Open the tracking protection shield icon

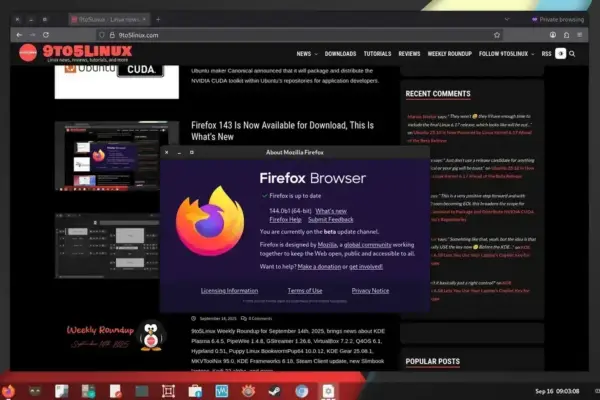(102, 35)
